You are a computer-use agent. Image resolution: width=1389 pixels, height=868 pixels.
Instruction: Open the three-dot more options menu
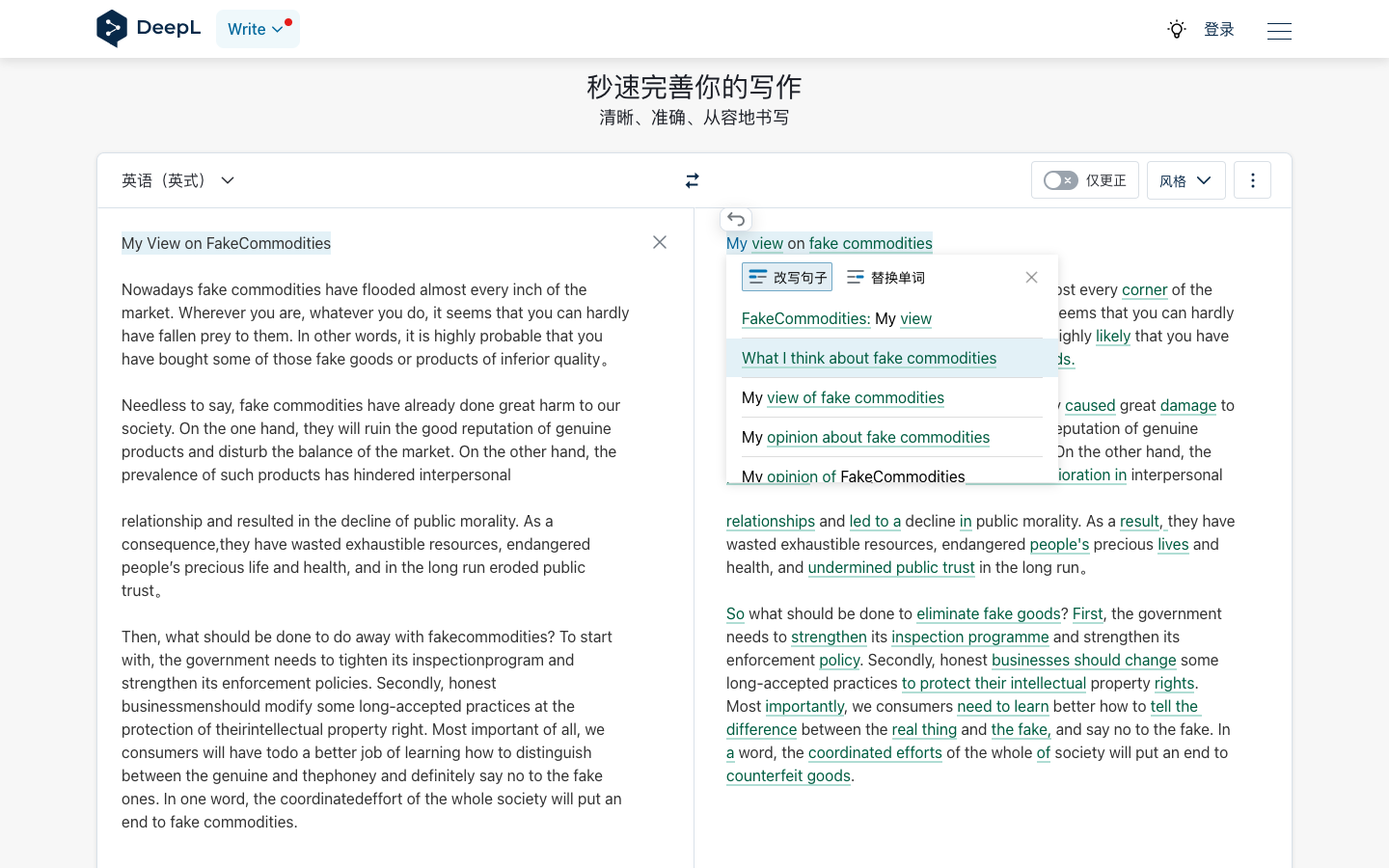1252,180
